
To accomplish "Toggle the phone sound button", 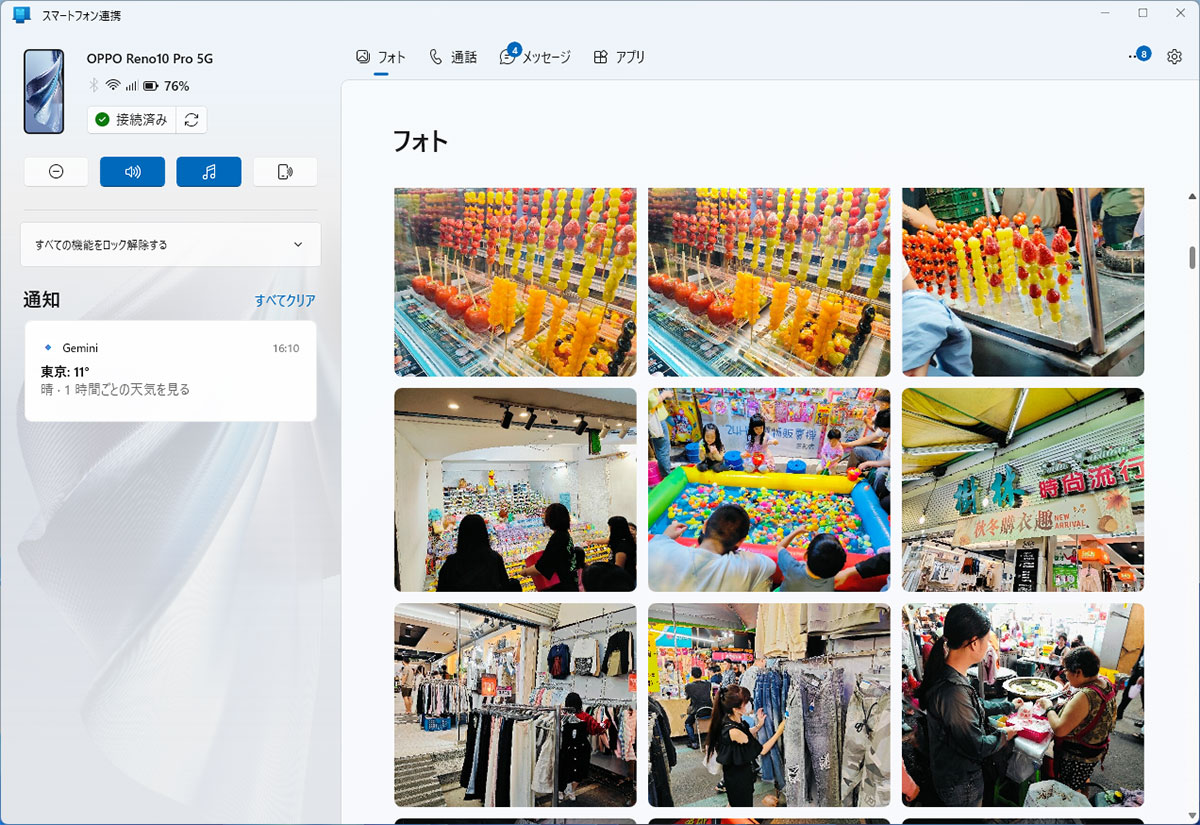I will [x=285, y=172].
